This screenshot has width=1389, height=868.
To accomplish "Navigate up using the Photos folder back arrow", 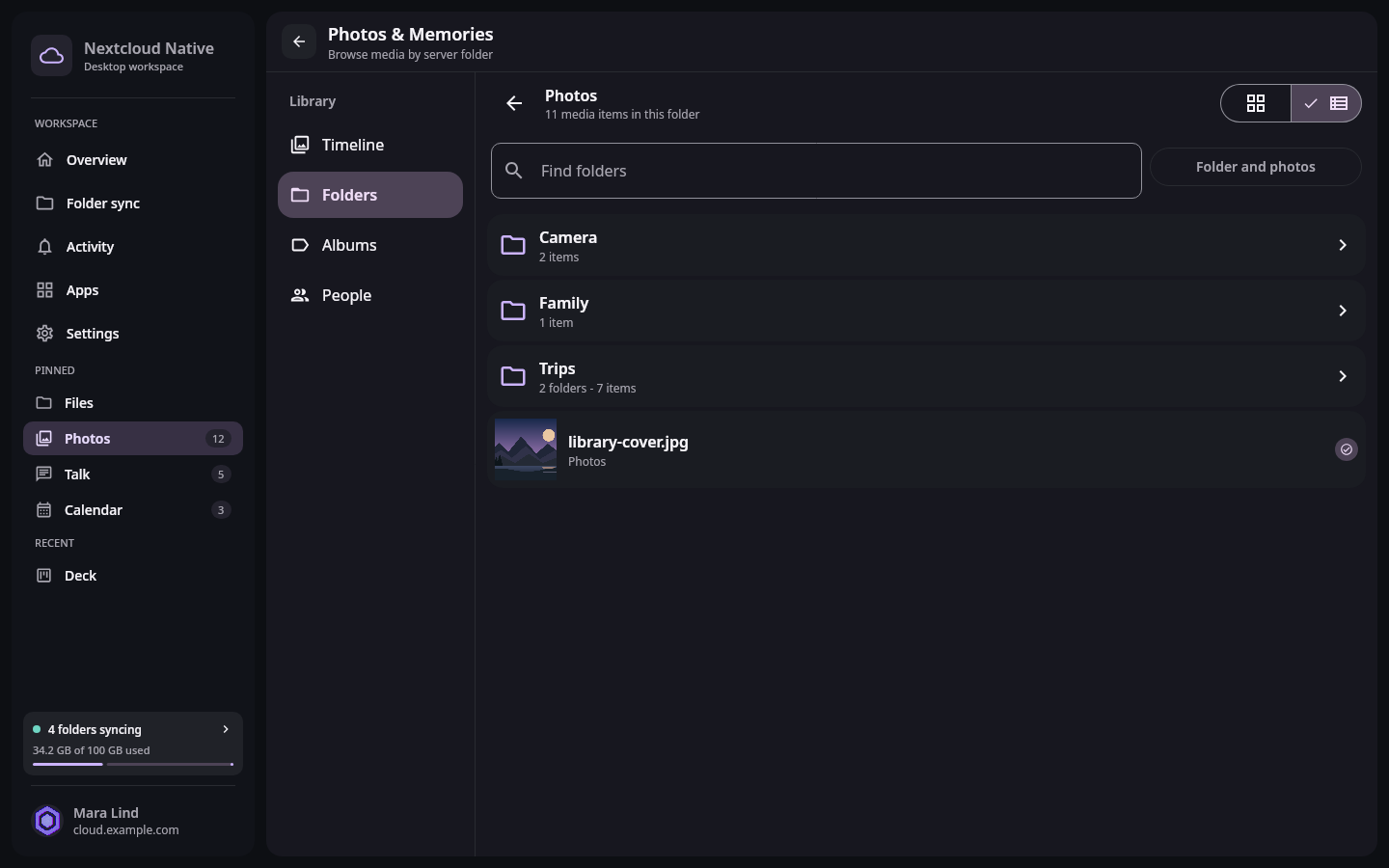I will [x=514, y=103].
